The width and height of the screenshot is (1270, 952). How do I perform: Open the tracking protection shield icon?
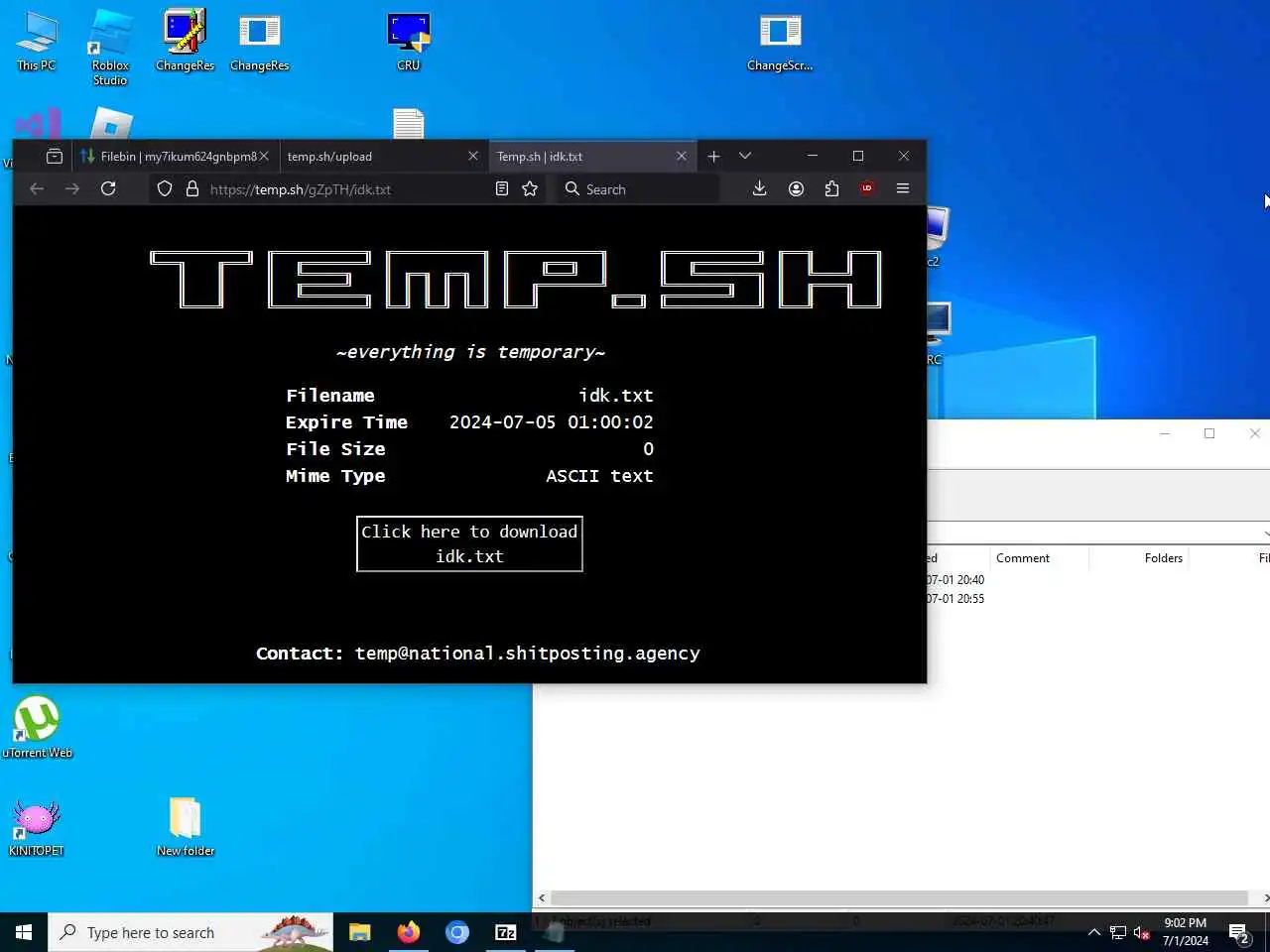tap(165, 188)
